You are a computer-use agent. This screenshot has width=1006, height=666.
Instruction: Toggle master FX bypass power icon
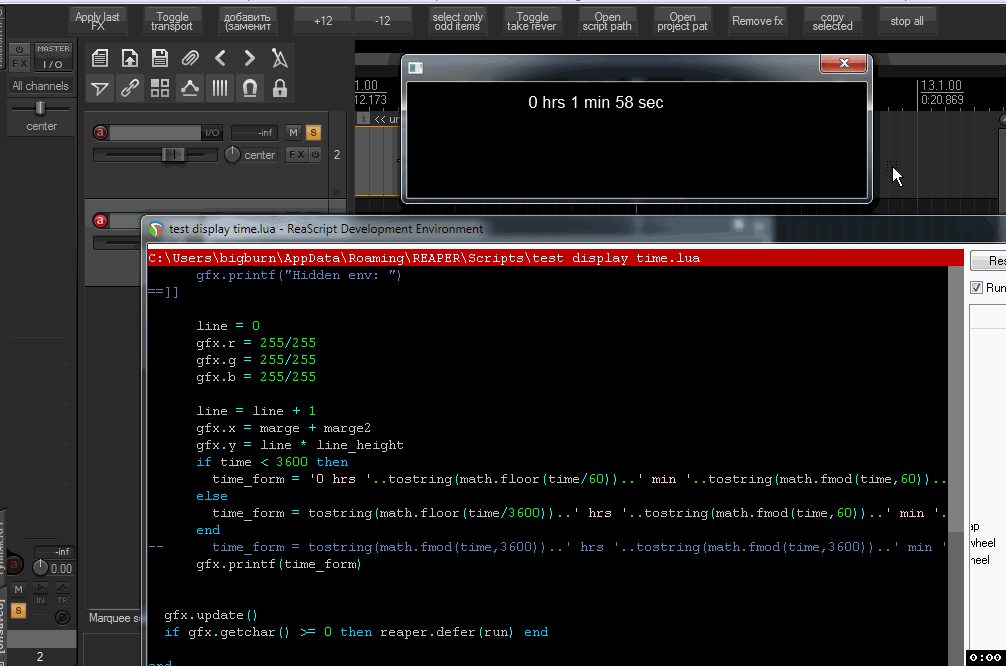(19, 49)
